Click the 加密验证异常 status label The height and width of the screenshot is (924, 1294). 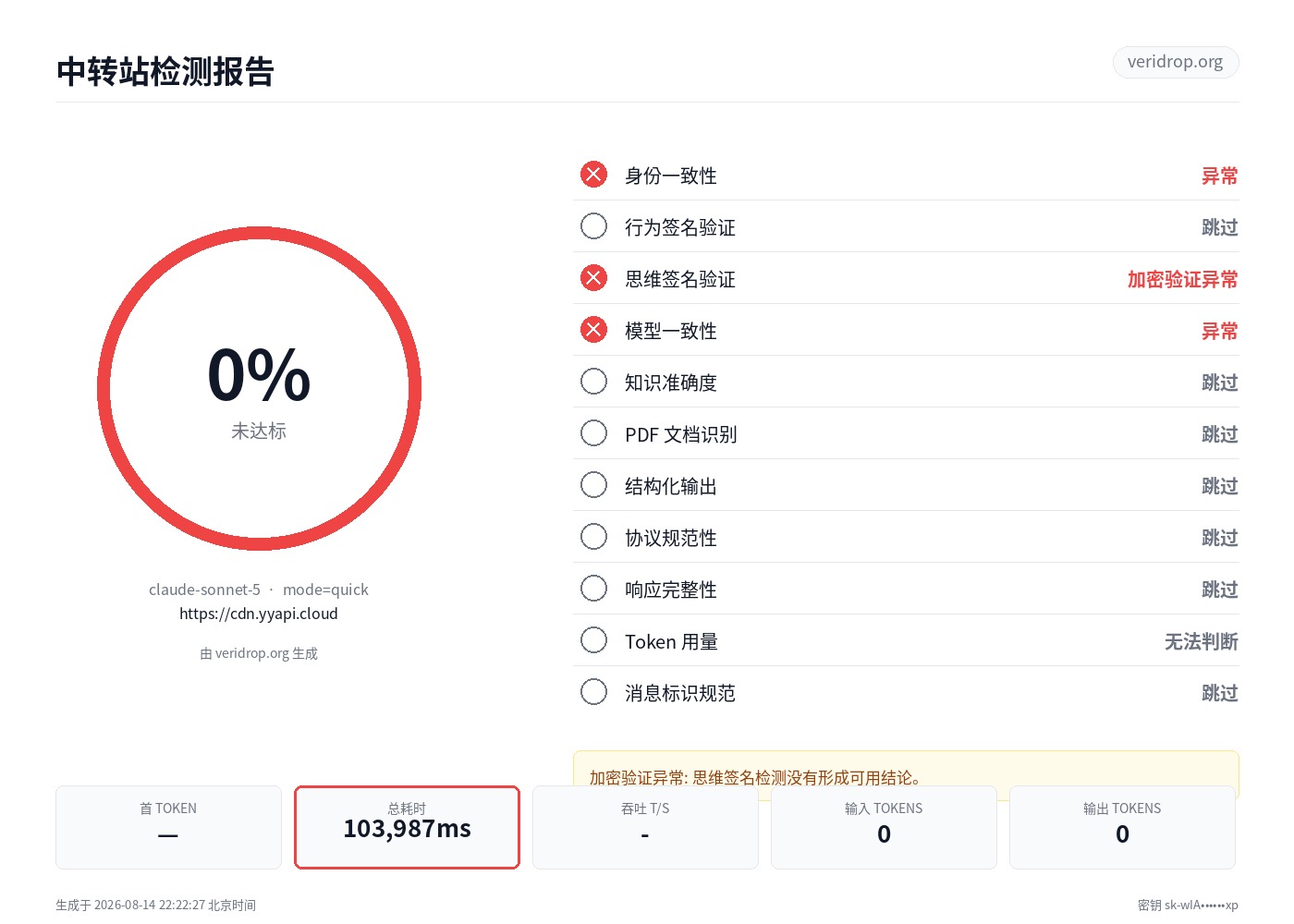[x=1182, y=279]
